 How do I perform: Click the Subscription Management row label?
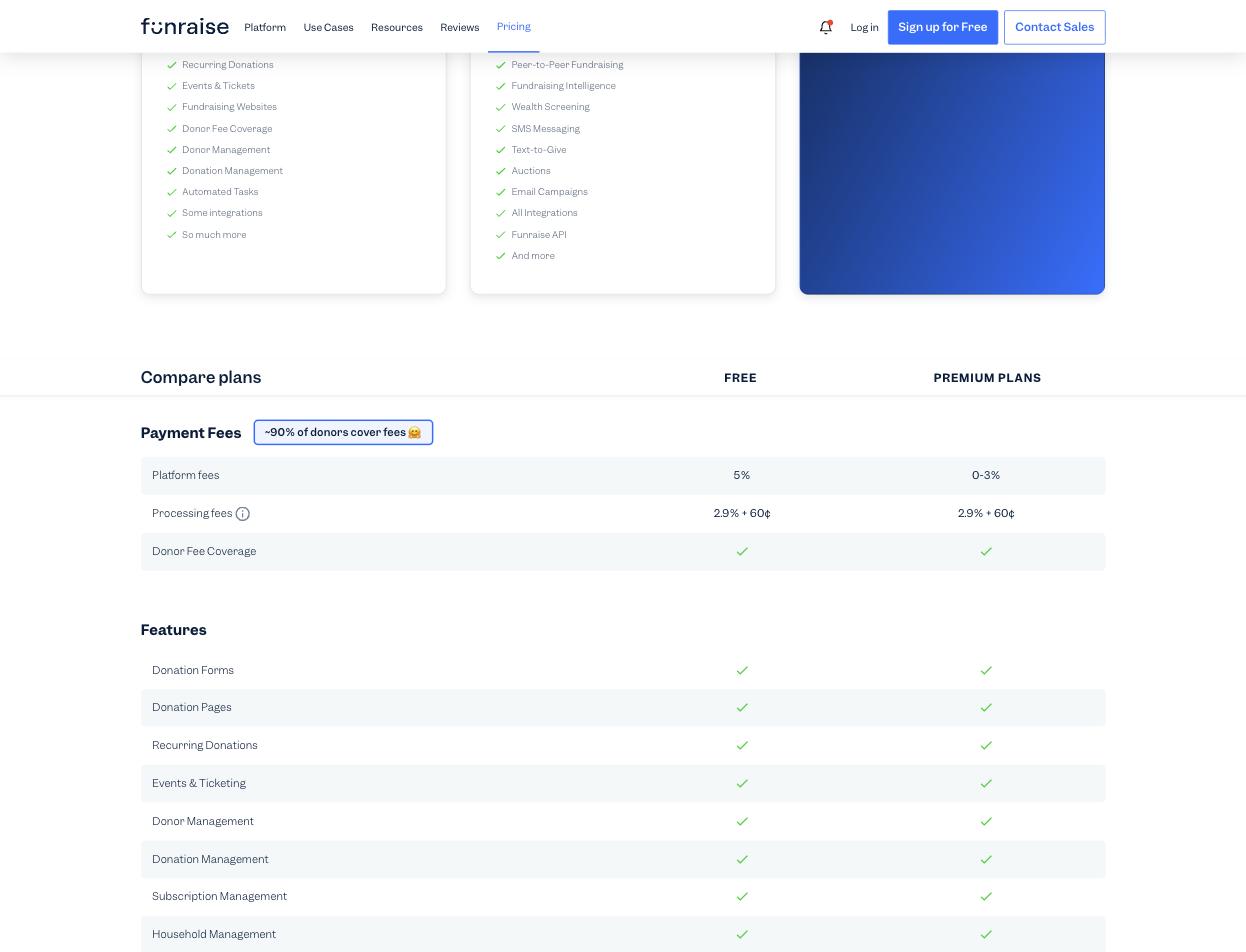pyautogui.click(x=219, y=896)
